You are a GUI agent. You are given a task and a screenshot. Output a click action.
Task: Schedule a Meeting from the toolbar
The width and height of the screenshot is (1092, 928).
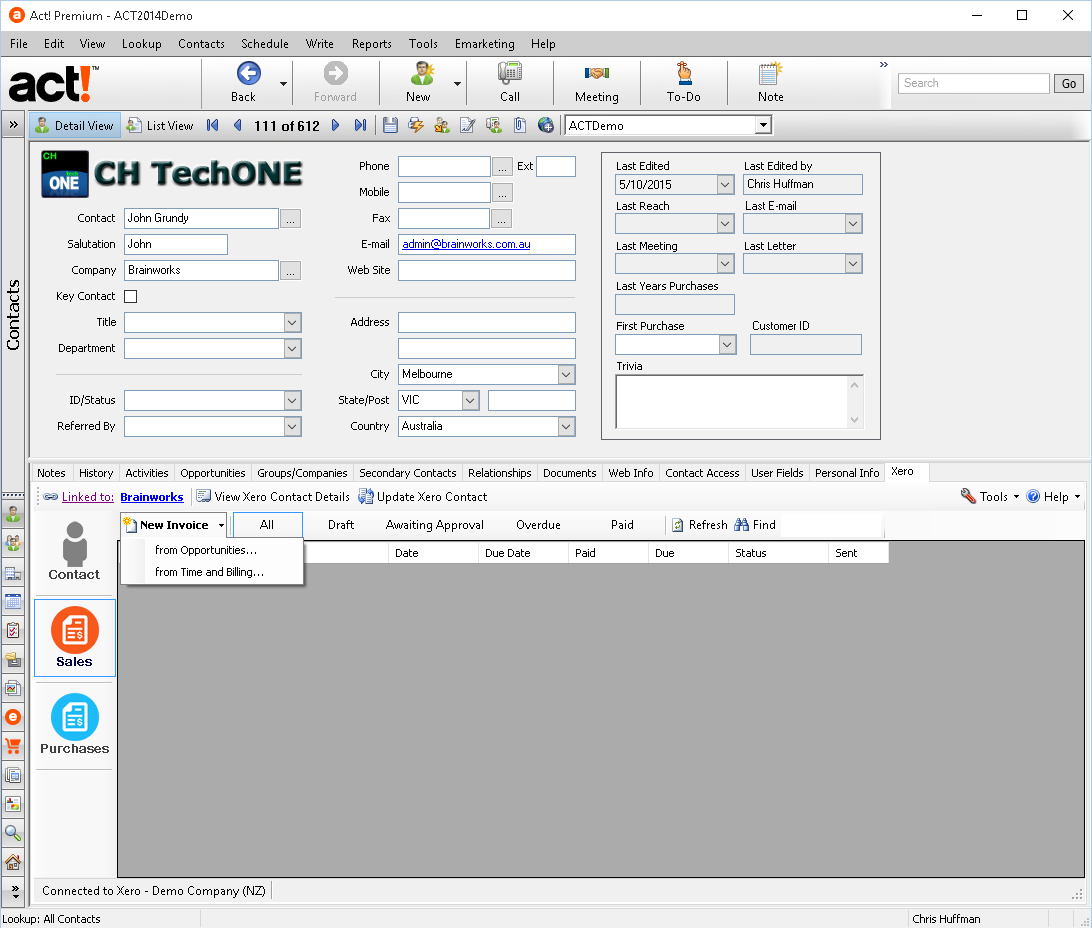click(x=597, y=73)
